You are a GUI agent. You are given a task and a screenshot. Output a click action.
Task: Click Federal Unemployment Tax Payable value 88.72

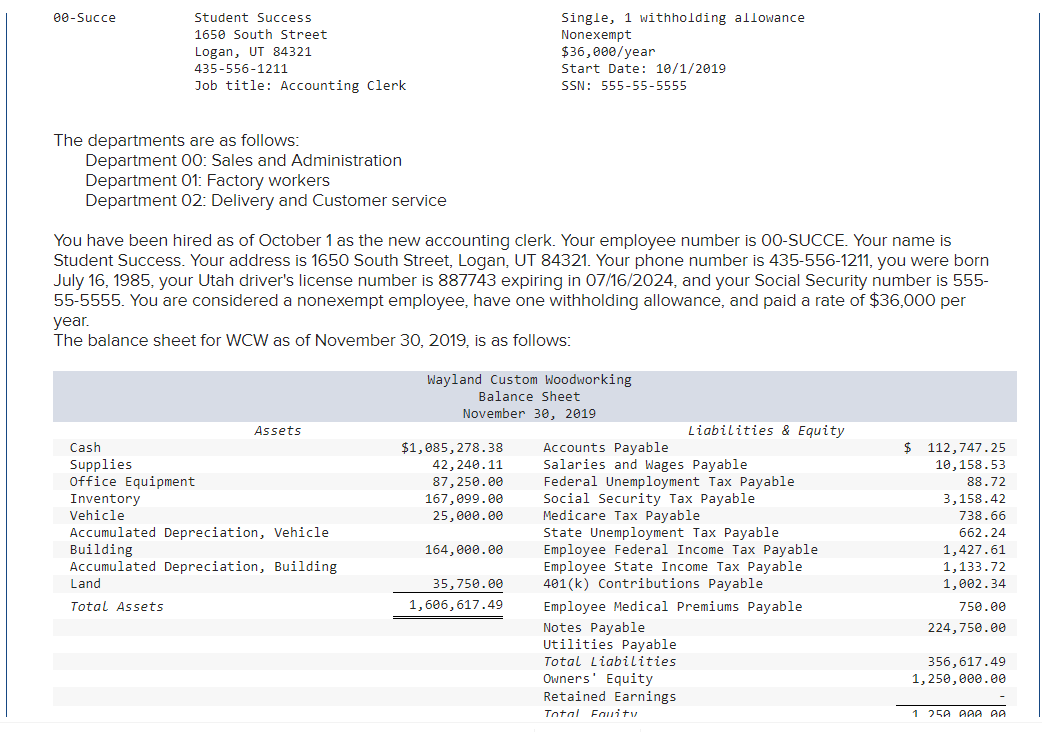(986, 482)
